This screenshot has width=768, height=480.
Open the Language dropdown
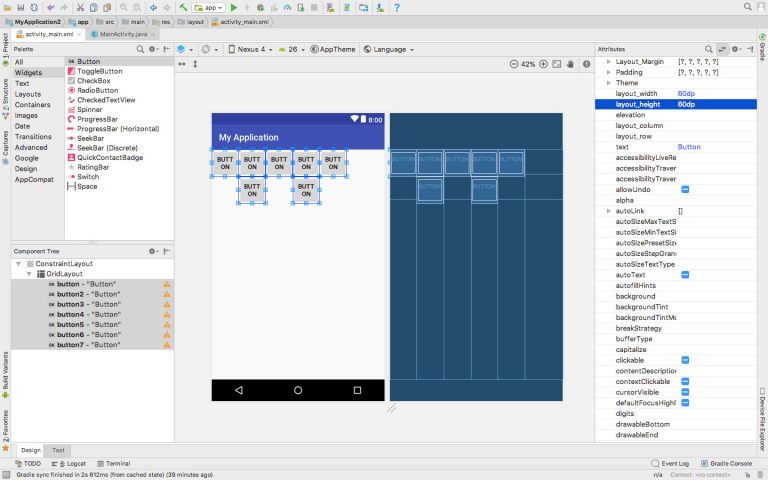(x=389, y=49)
